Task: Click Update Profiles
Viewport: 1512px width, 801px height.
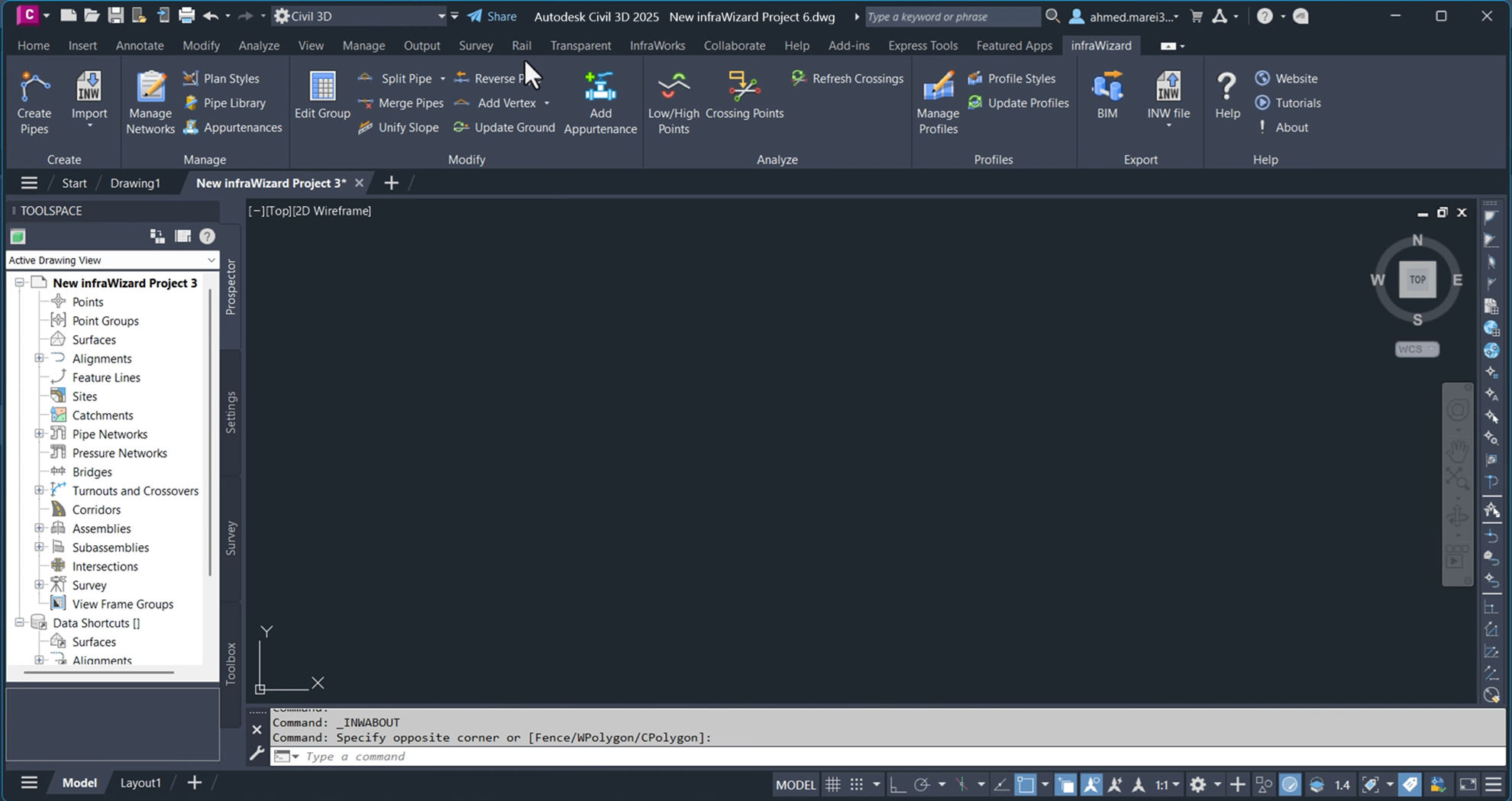Action: [1018, 102]
